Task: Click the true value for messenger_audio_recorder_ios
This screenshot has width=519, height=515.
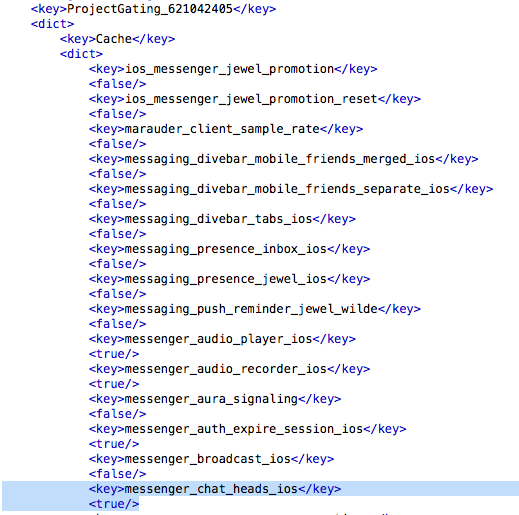Action: [x=114, y=384]
